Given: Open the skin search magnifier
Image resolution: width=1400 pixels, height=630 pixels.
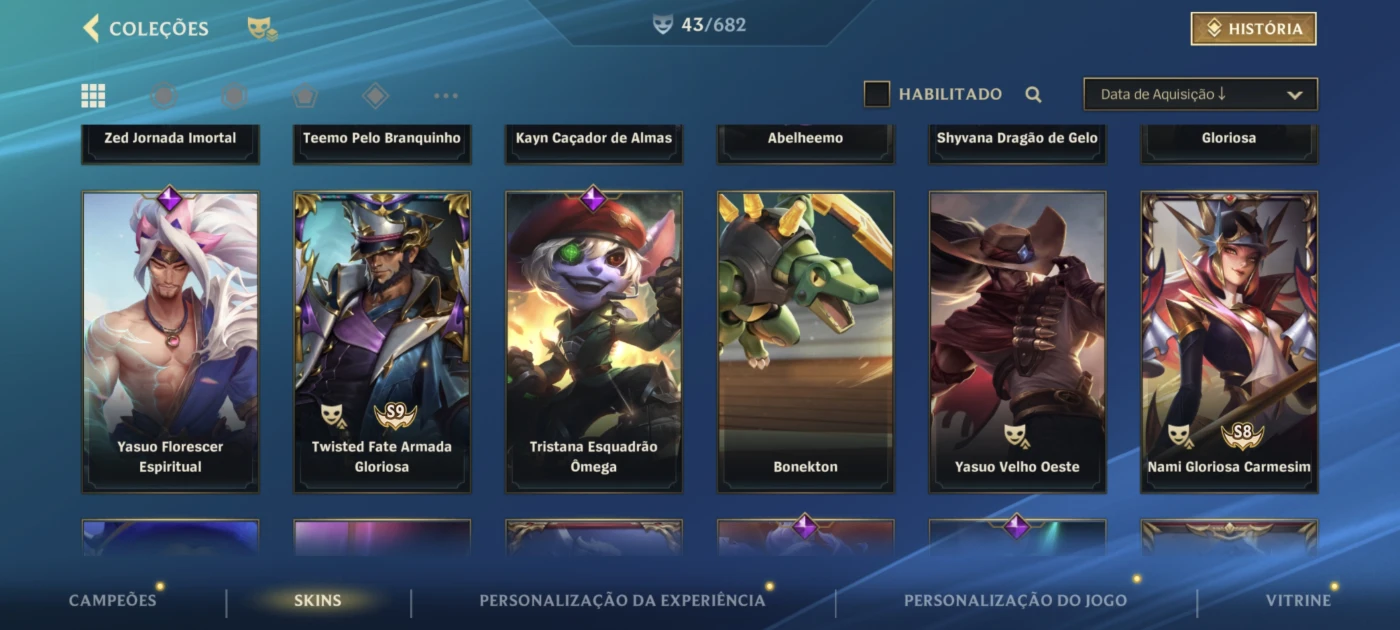Looking at the screenshot, I should 1034,95.
